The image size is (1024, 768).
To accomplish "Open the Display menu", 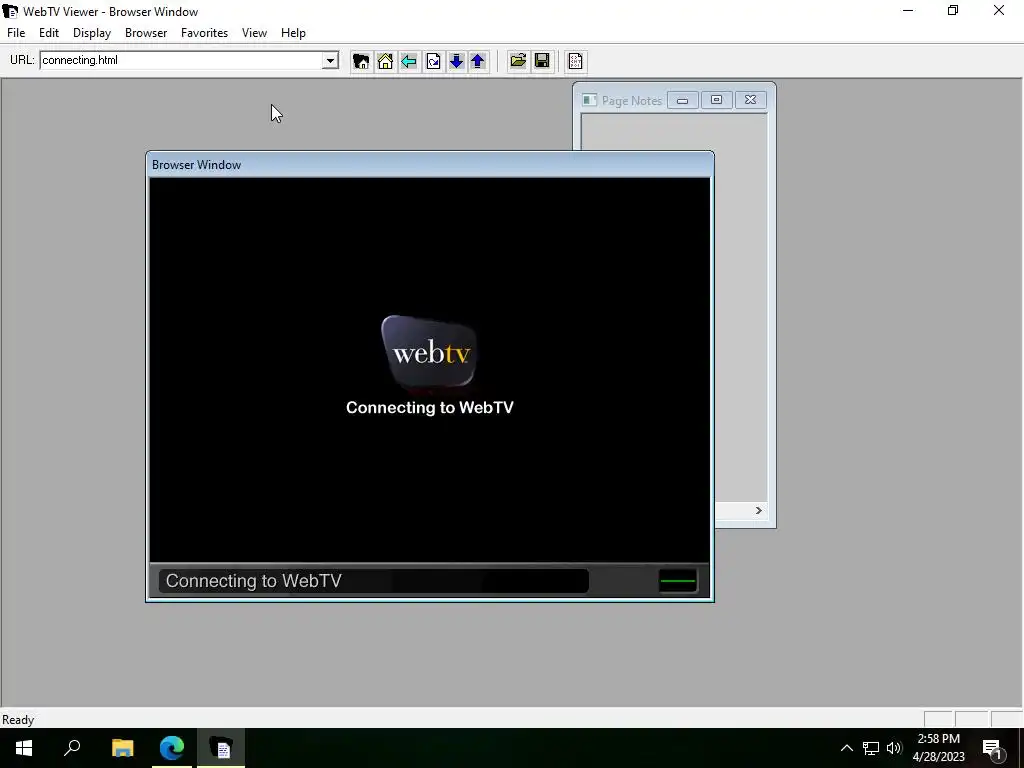I will (x=92, y=33).
